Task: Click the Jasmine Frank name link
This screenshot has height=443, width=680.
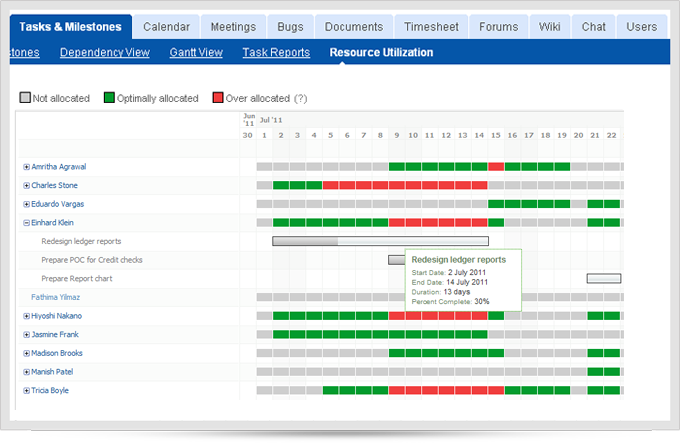Action: 55,335
